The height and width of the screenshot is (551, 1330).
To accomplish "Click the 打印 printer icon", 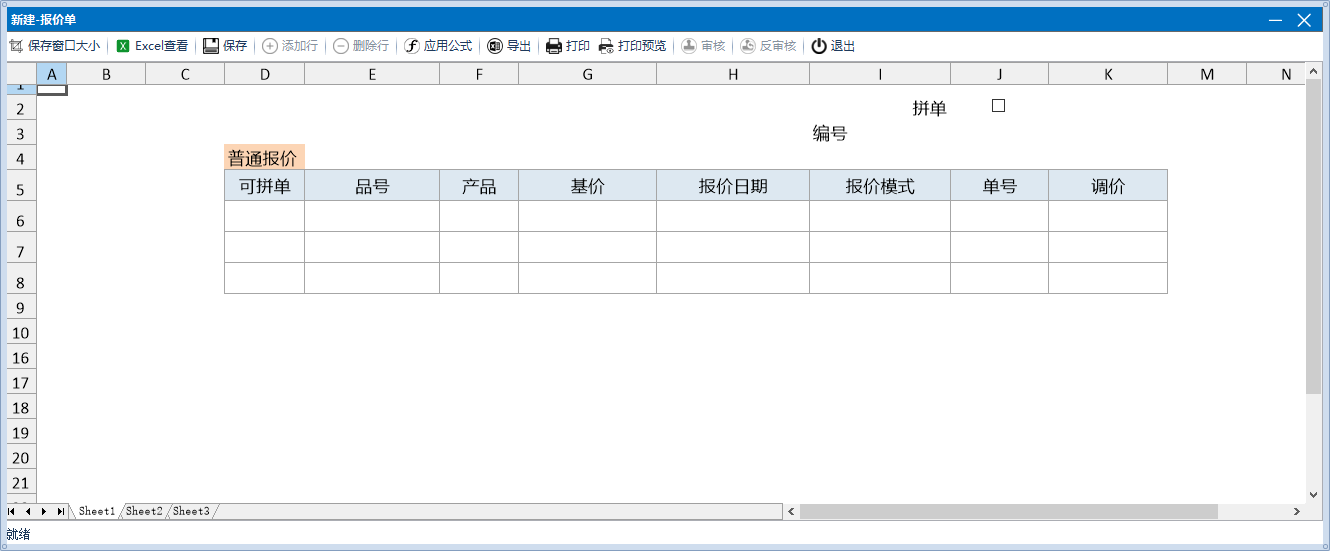I will coord(554,46).
